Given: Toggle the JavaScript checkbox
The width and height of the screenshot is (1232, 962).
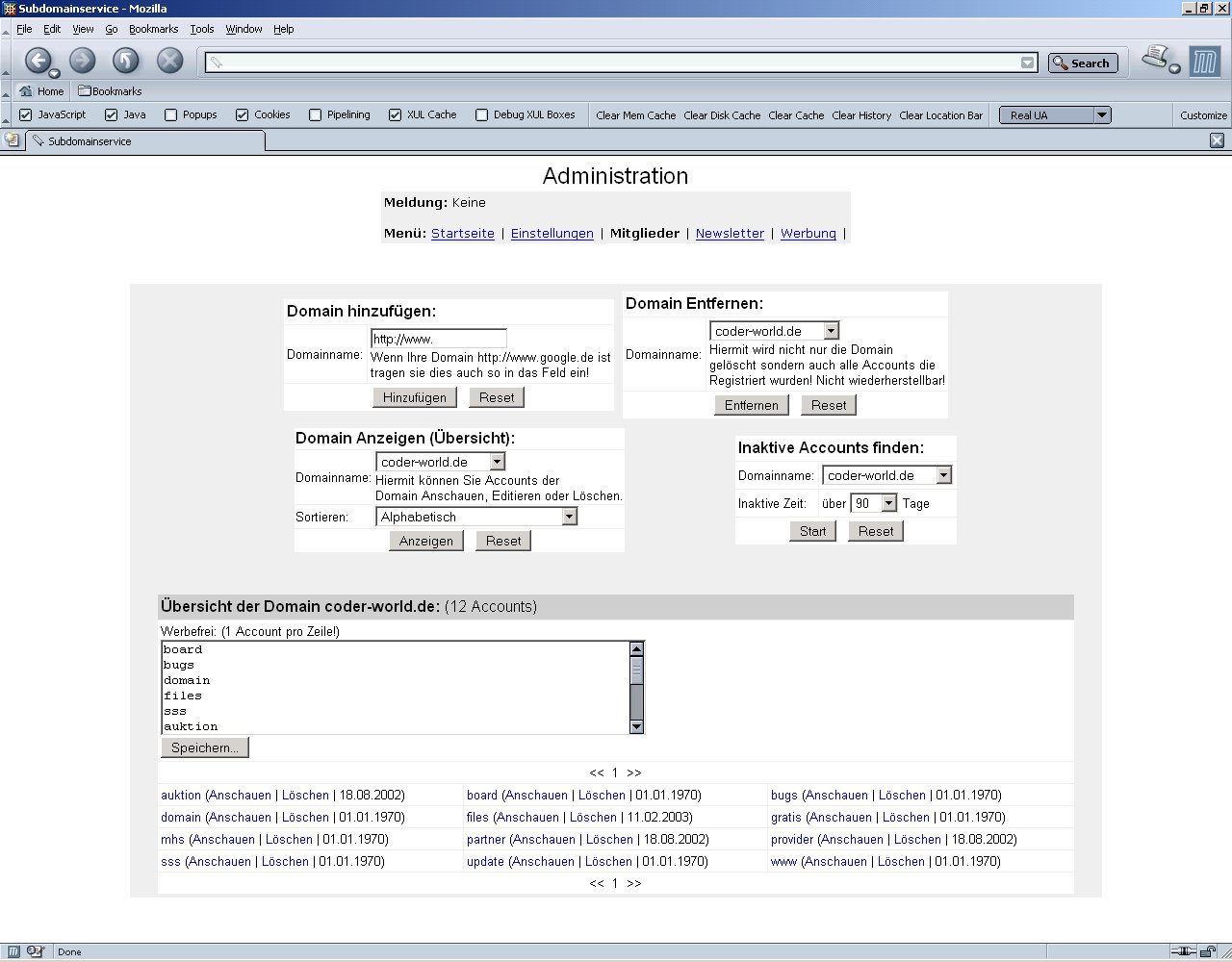Looking at the screenshot, I should (26, 114).
